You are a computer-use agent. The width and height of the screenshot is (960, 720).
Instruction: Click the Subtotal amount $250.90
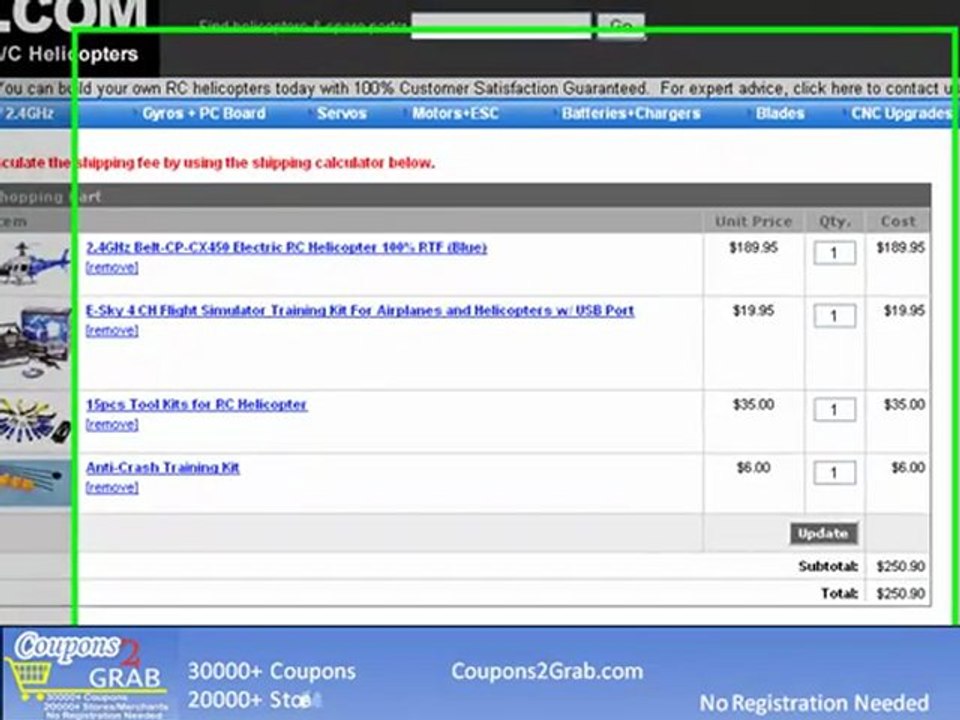[901, 566]
